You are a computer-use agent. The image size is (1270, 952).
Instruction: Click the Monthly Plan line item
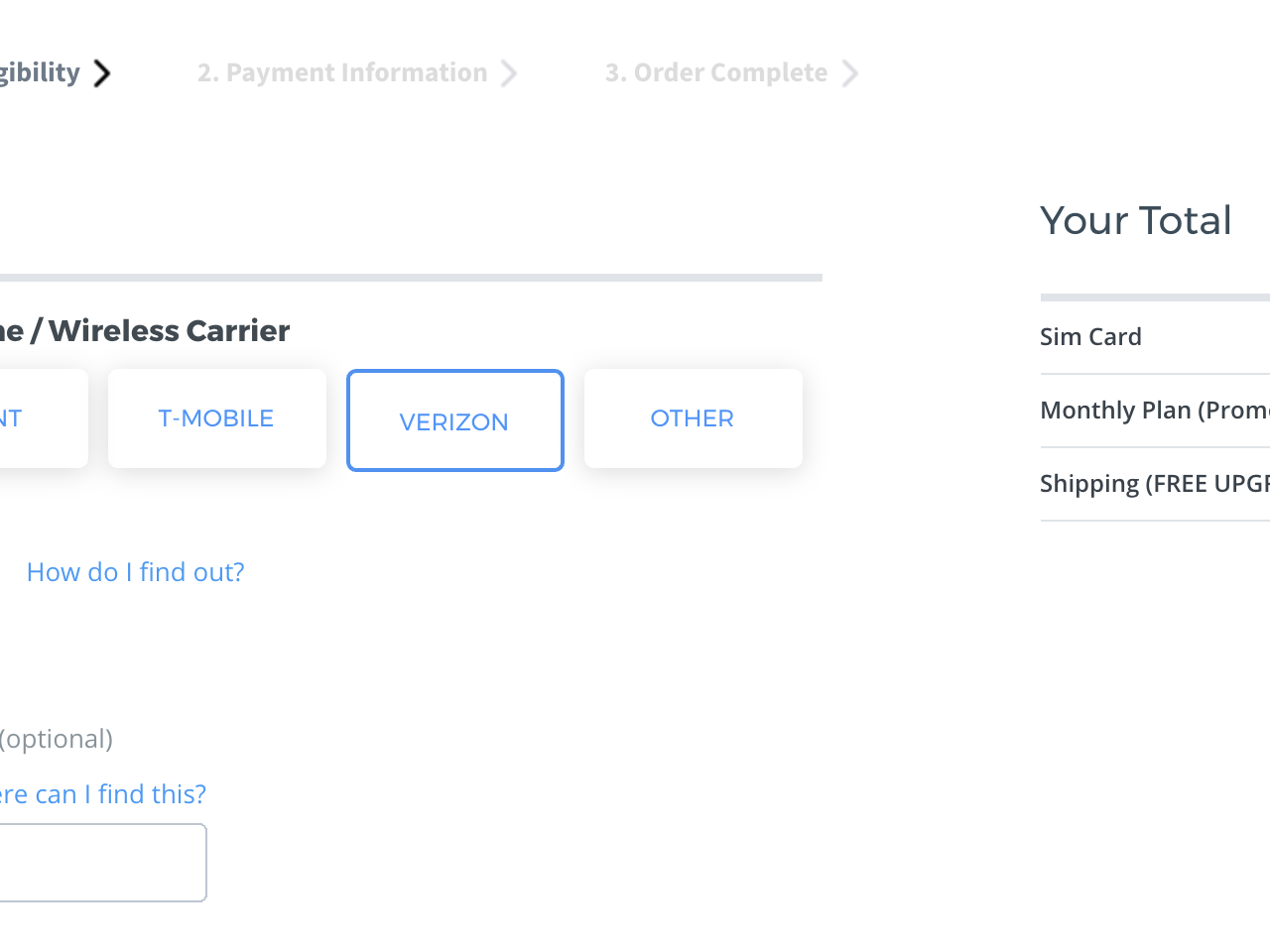click(x=1151, y=411)
